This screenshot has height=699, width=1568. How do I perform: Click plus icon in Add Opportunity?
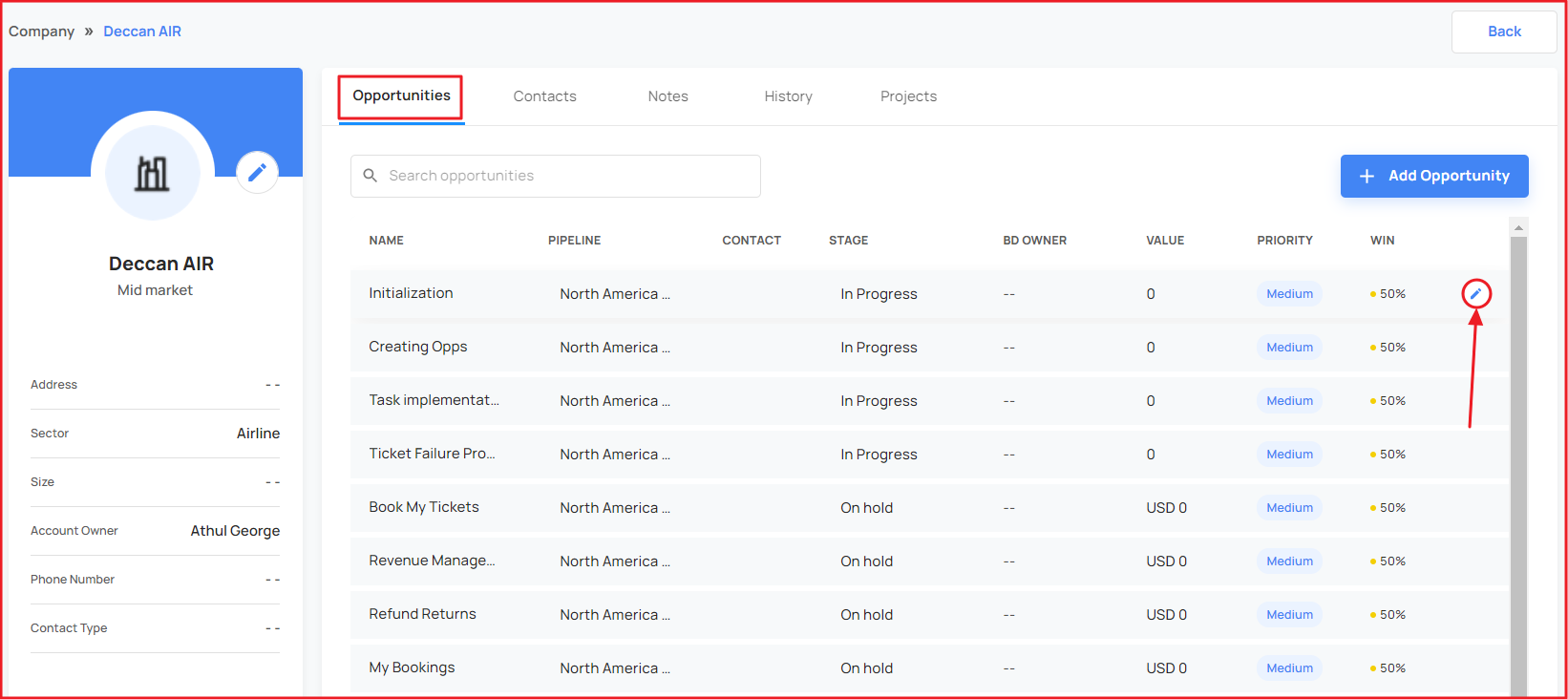(1367, 176)
